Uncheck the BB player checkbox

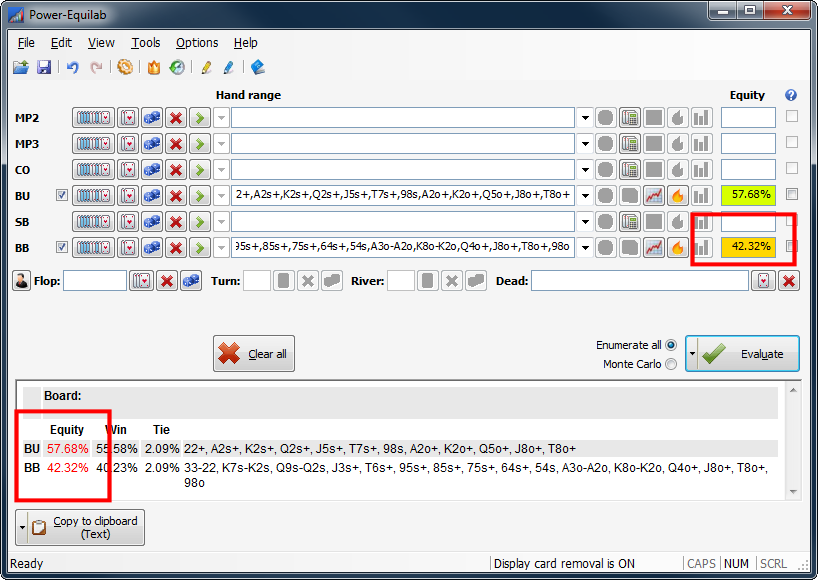(62, 247)
